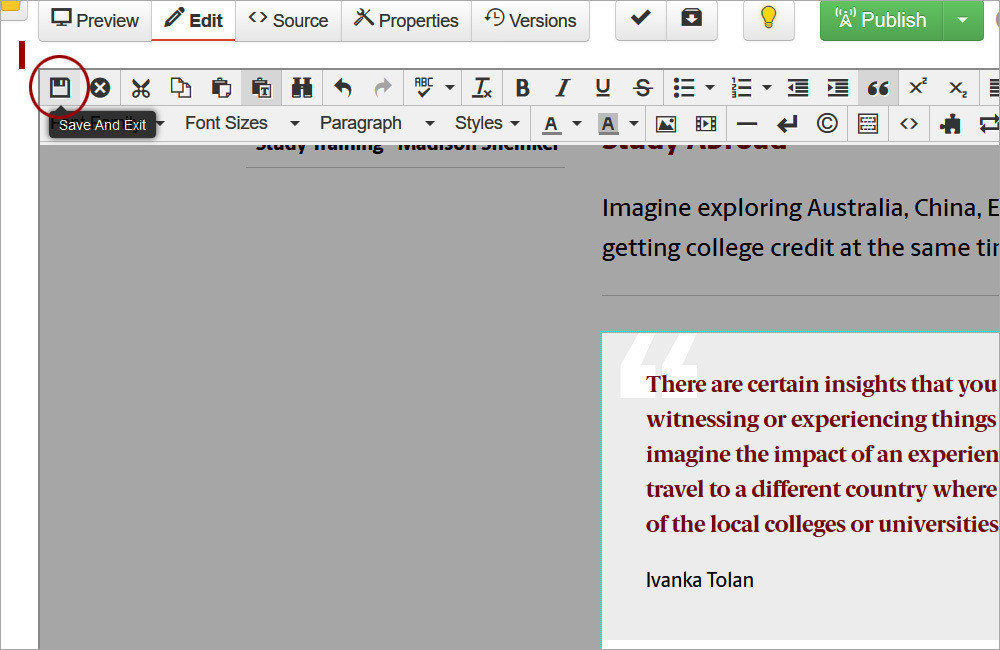
Task: Toggle italic formatting
Action: click(562, 88)
